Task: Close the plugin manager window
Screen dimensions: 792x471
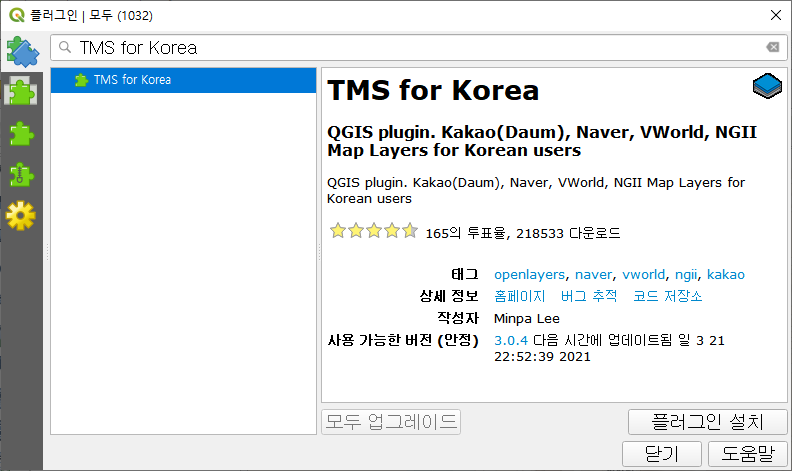Action: click(776, 15)
